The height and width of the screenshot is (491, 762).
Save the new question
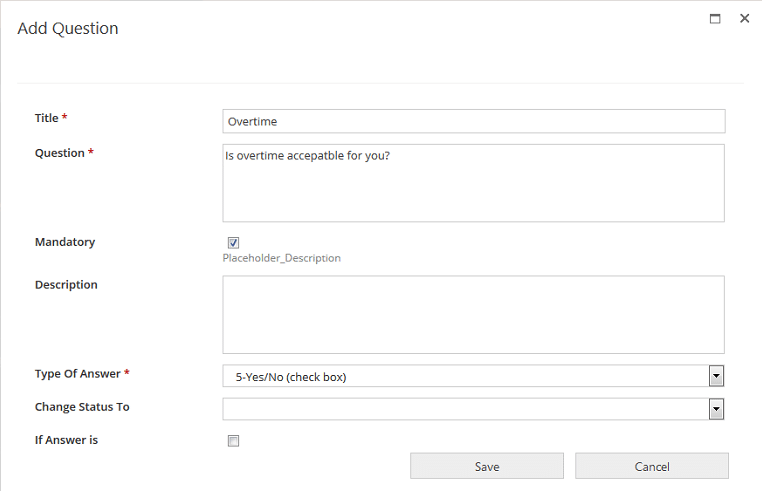click(487, 466)
